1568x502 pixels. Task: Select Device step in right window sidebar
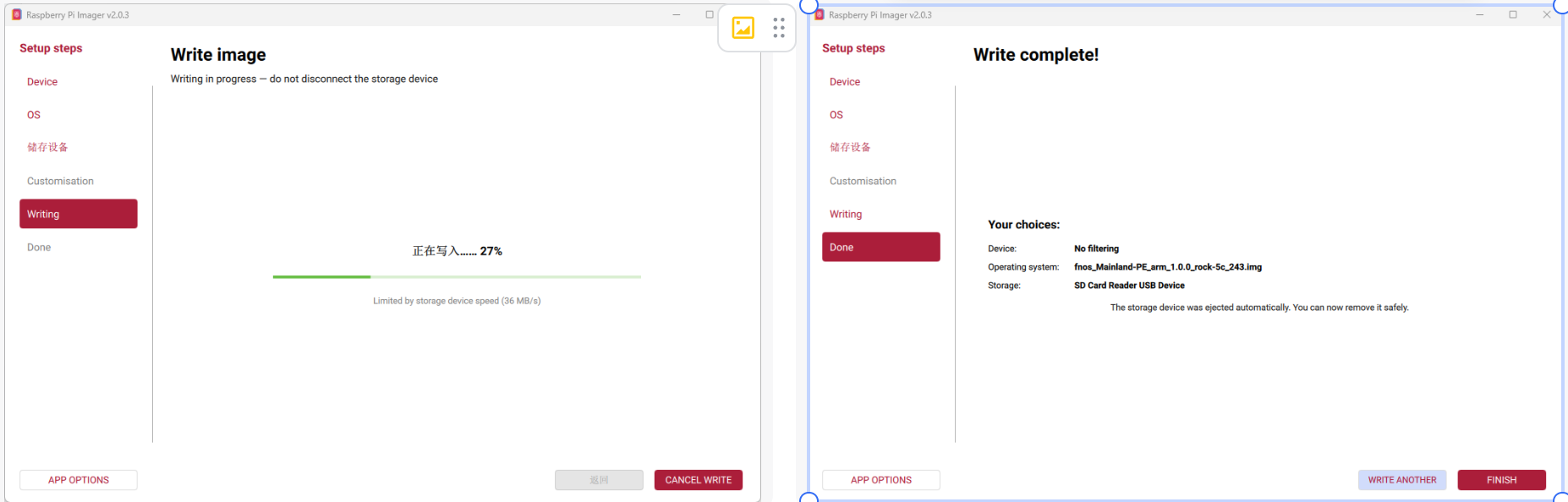click(x=845, y=82)
